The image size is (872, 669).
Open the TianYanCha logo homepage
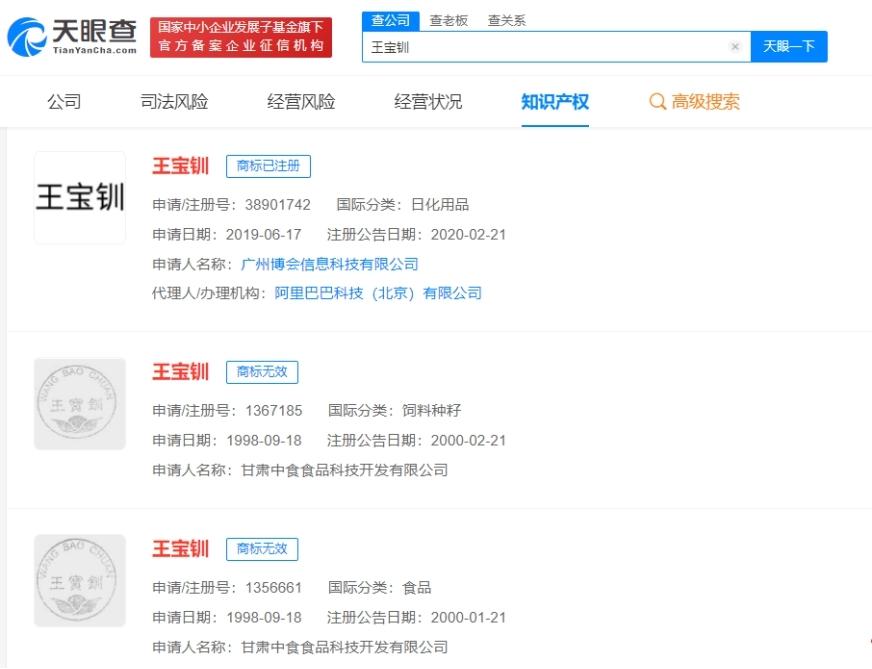[72, 37]
